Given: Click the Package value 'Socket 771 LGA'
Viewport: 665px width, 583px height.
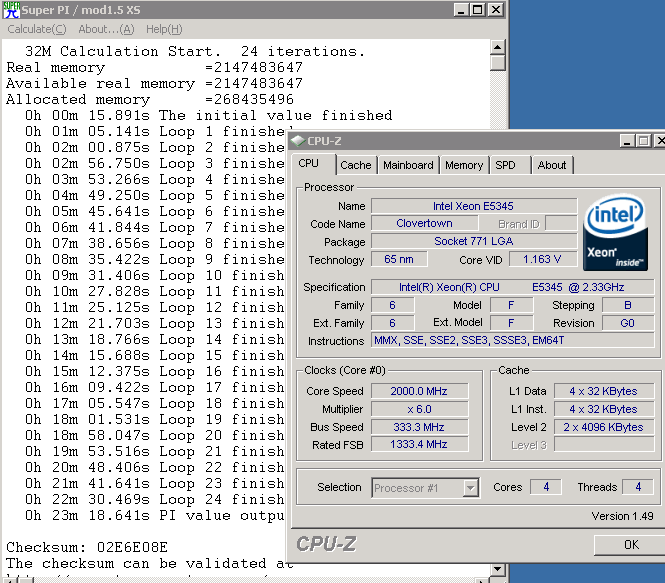Looking at the screenshot, I should tap(474, 241).
